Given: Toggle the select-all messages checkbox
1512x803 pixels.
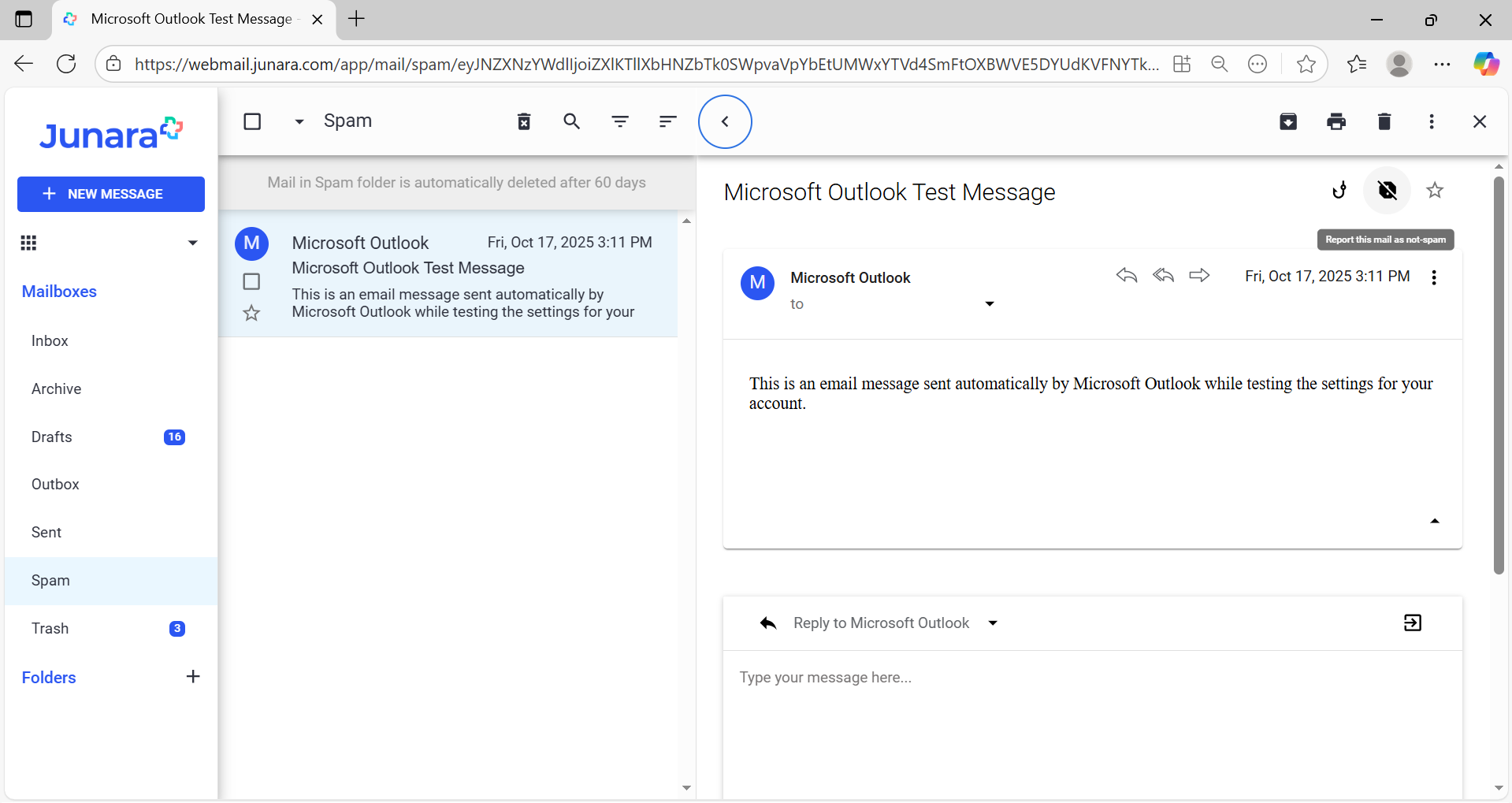Looking at the screenshot, I should (252, 121).
